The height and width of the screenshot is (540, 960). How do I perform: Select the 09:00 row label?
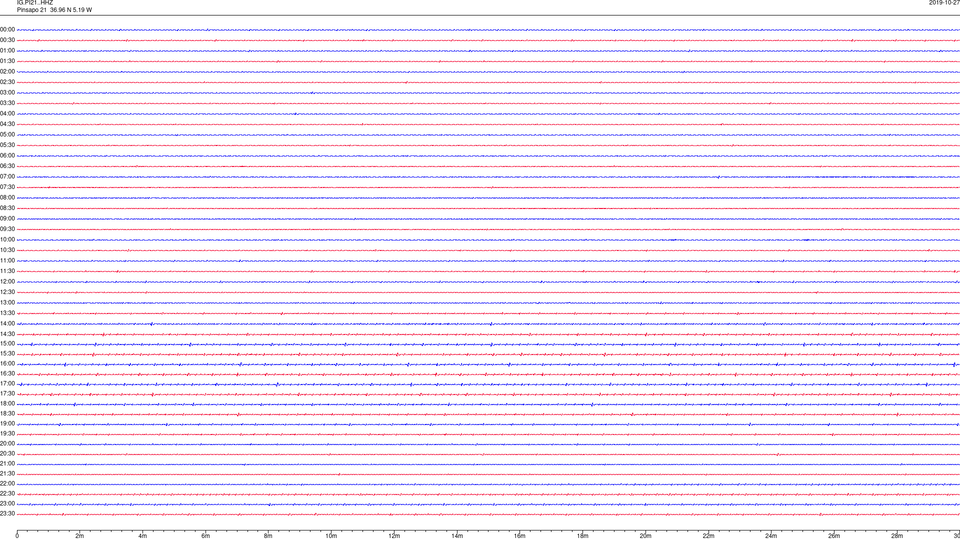(x=7, y=219)
